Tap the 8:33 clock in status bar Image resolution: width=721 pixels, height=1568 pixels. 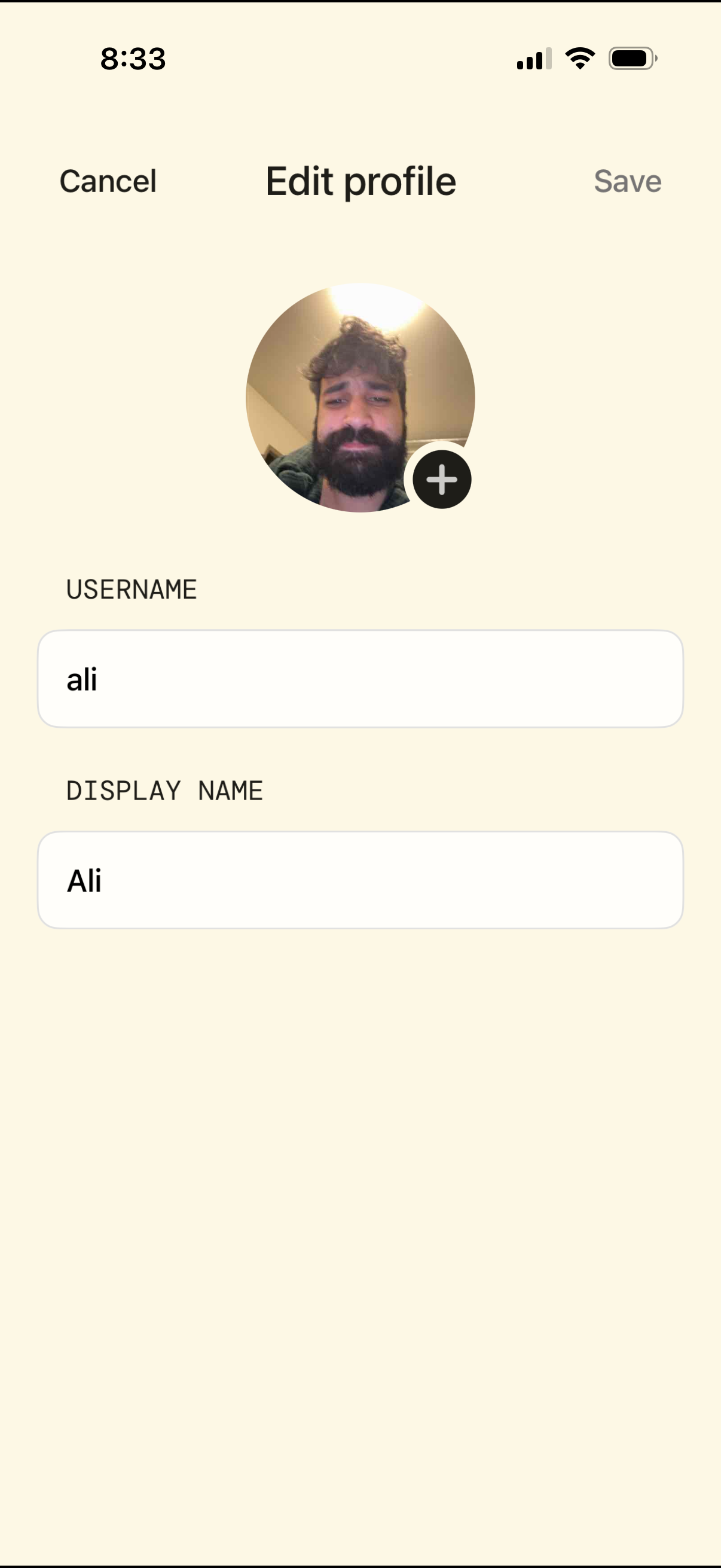tap(133, 59)
